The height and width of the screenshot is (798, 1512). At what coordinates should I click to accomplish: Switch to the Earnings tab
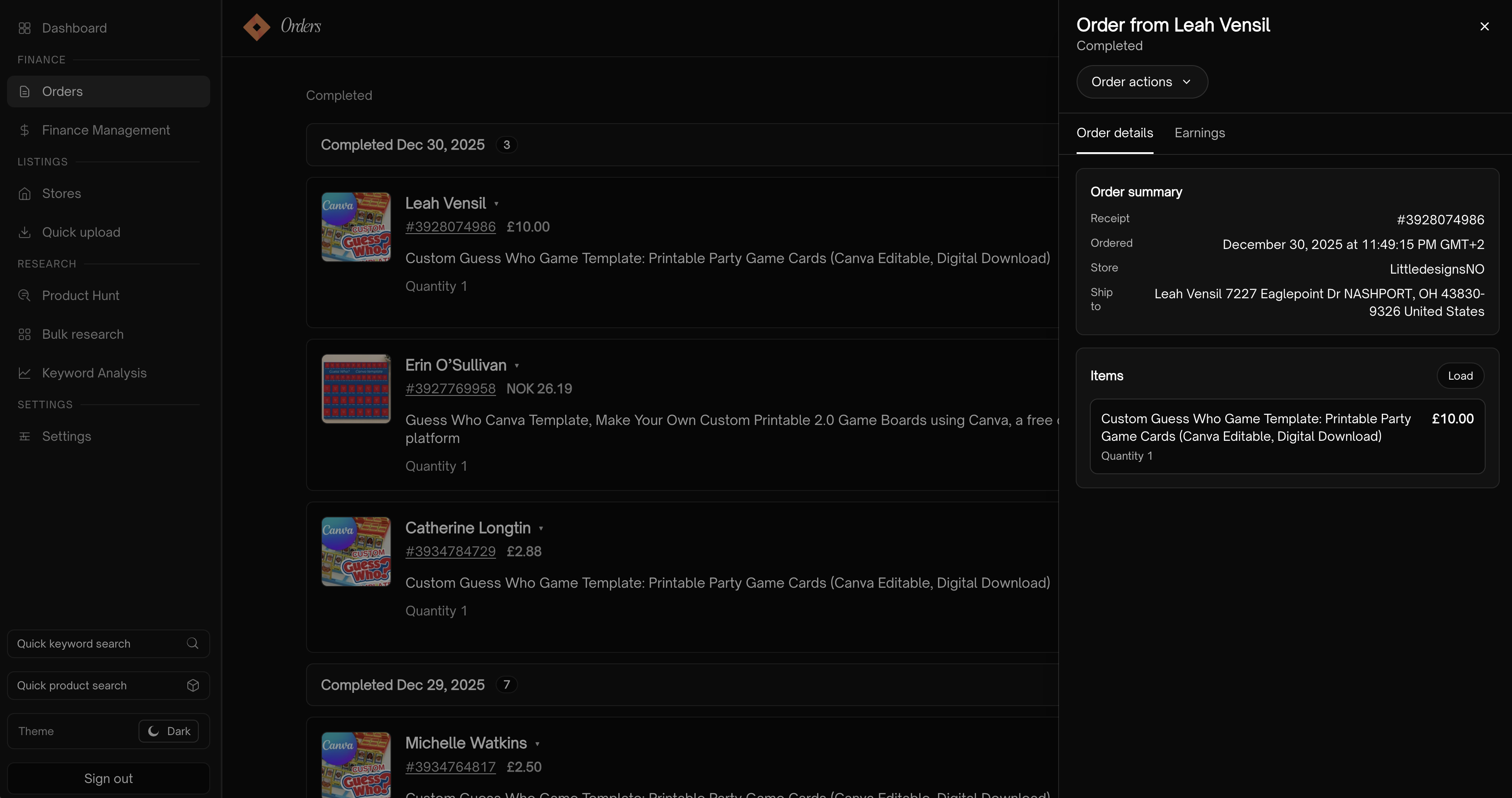tap(1200, 133)
